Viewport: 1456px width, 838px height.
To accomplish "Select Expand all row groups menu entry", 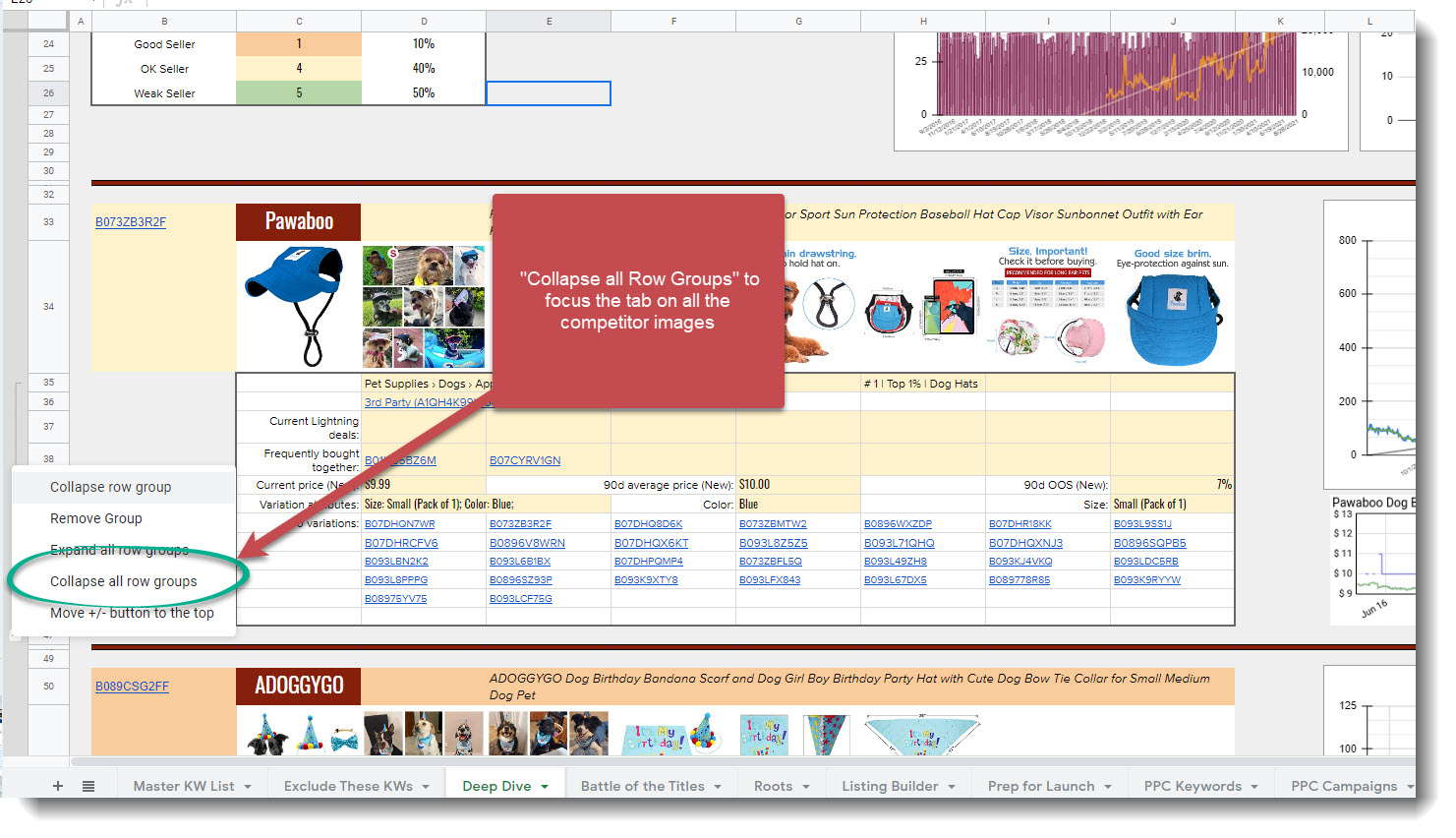I will coord(124,550).
